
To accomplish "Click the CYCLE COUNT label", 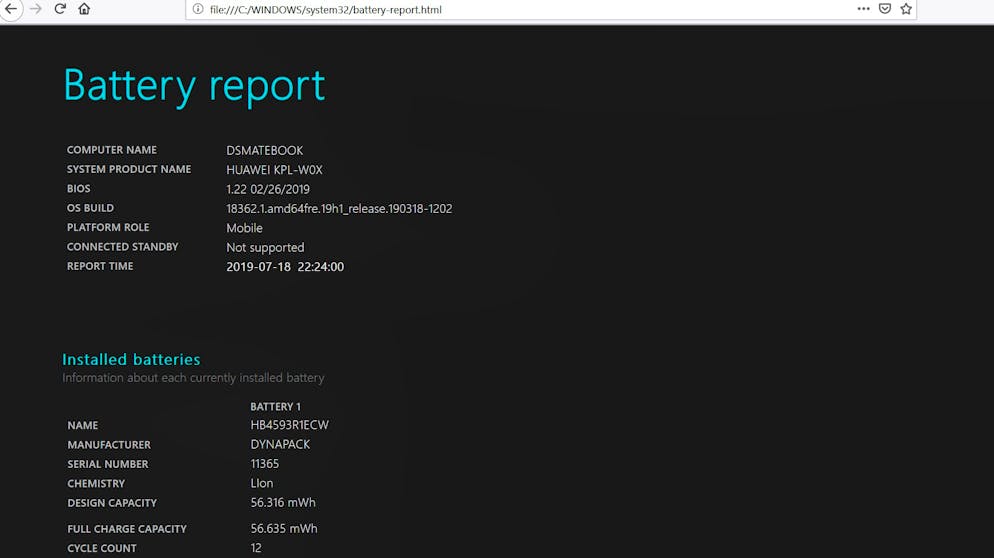I will point(102,548).
